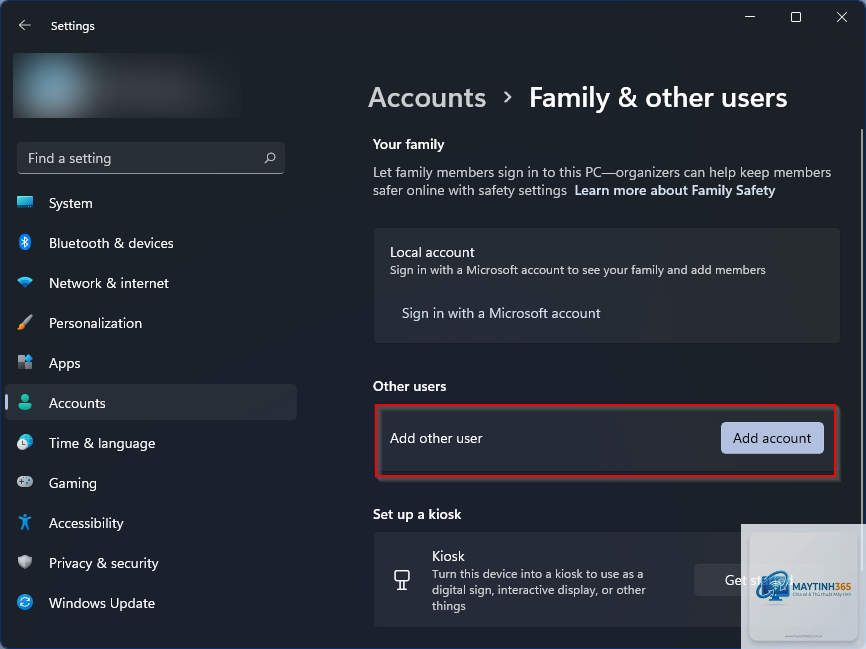866x649 pixels.
Task: Go to Windows Update
Action: pos(151,603)
